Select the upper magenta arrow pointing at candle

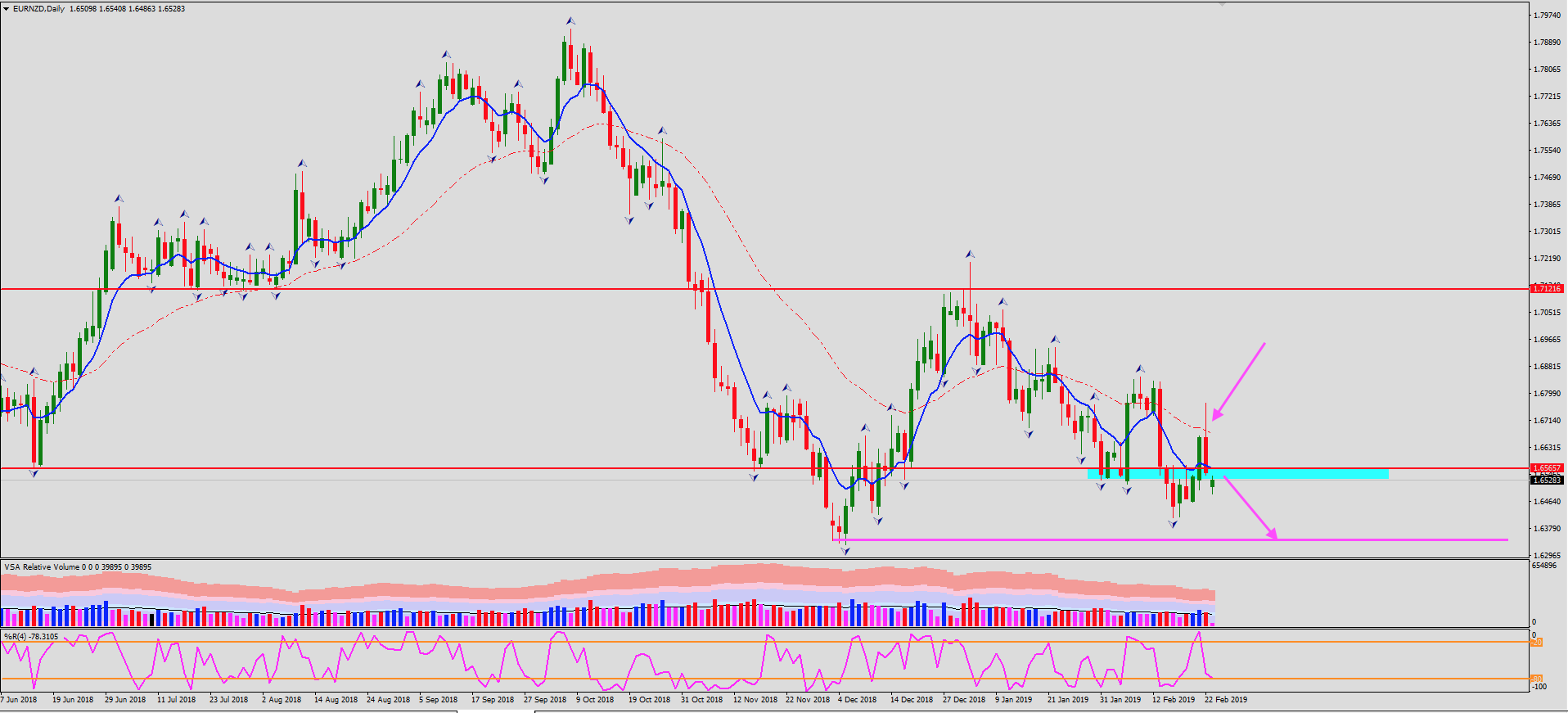pyautogui.click(x=1238, y=381)
